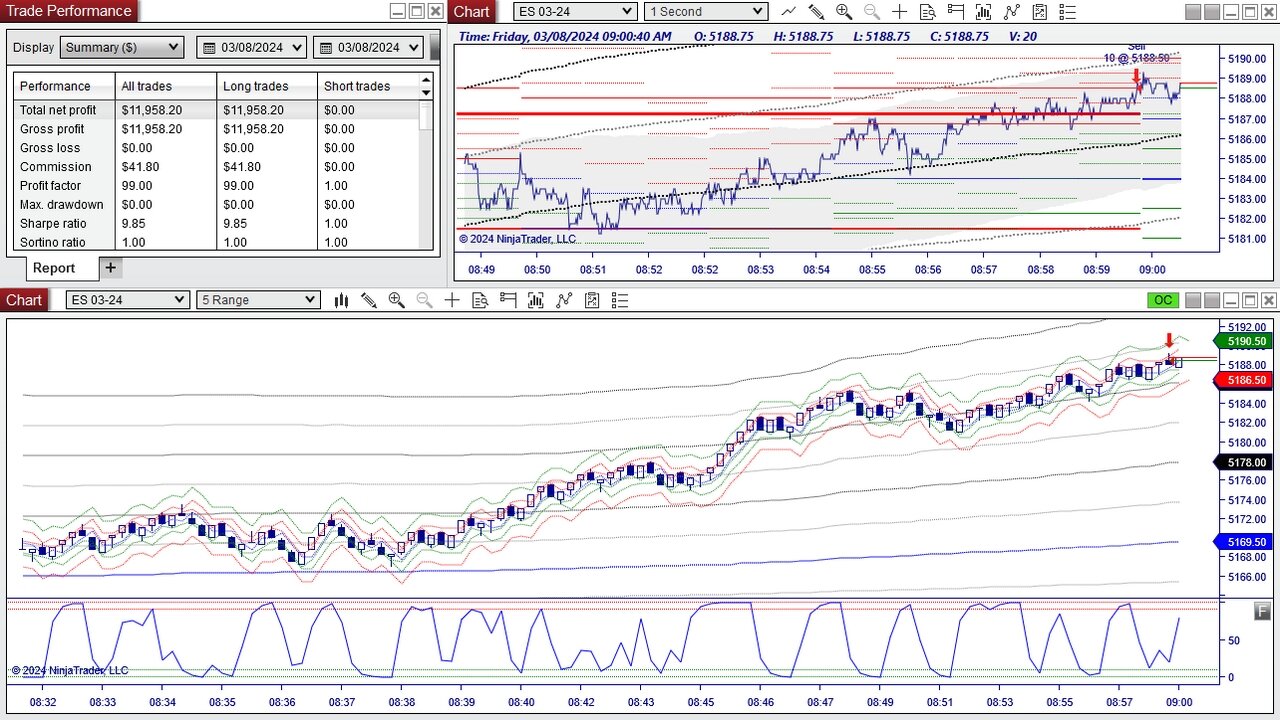Screen dimensions: 1280x720
Task: Click the table header scroll down arrow
Action: click(x=426, y=93)
